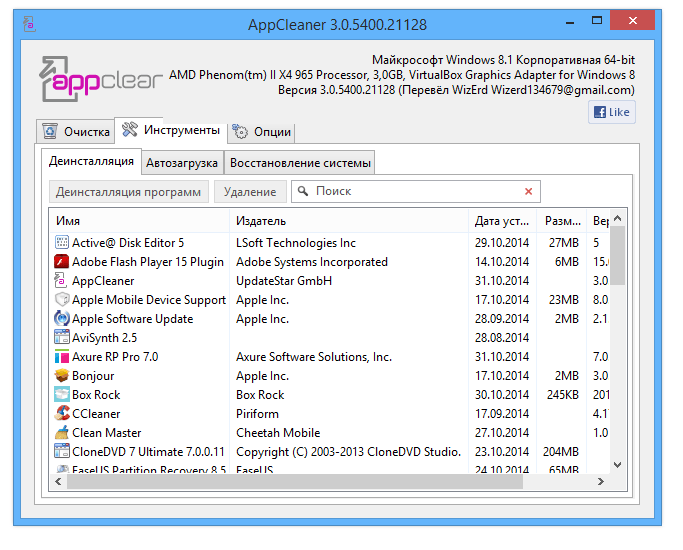Click the AppCleaner title bar icon
This screenshot has height=550, width=683.
[29, 24]
